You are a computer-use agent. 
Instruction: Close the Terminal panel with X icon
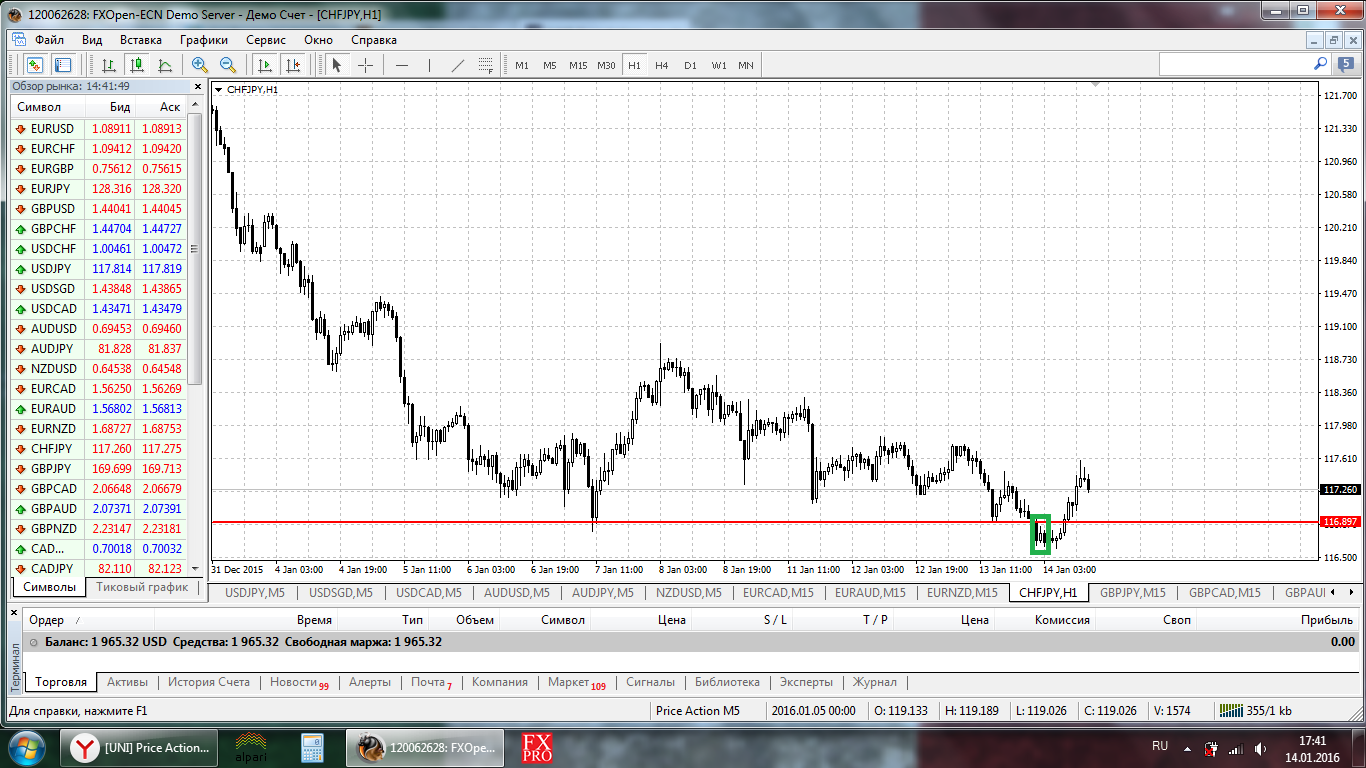[14, 611]
